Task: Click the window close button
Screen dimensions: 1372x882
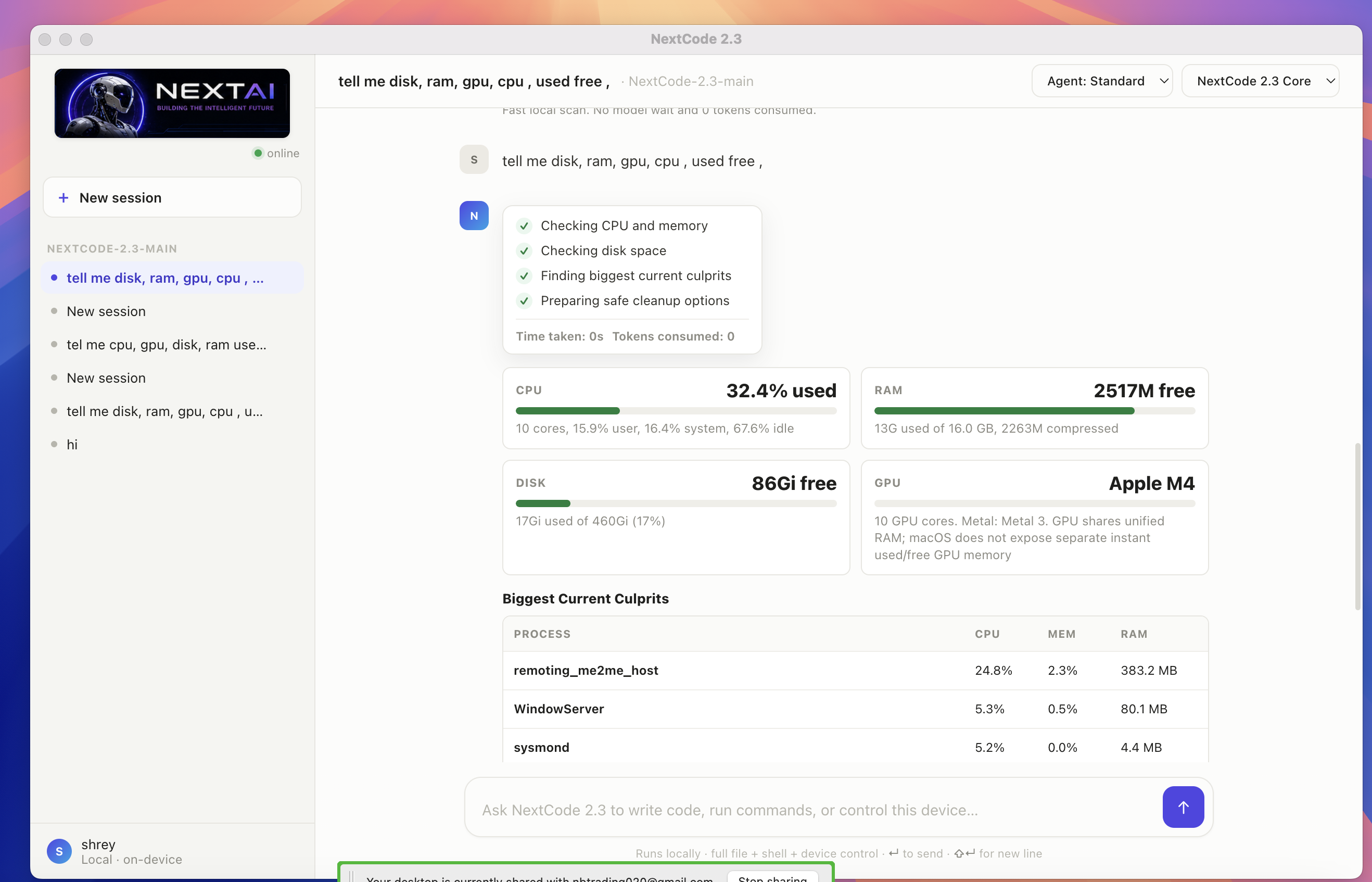Action: (x=45, y=40)
